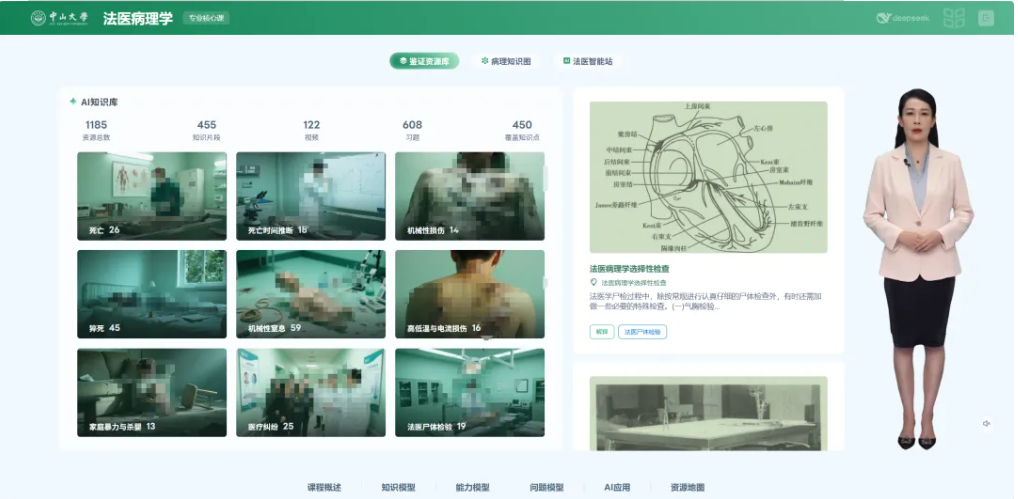Open the user avatar icon at top right
The image size is (1018, 499).
coord(985,18)
